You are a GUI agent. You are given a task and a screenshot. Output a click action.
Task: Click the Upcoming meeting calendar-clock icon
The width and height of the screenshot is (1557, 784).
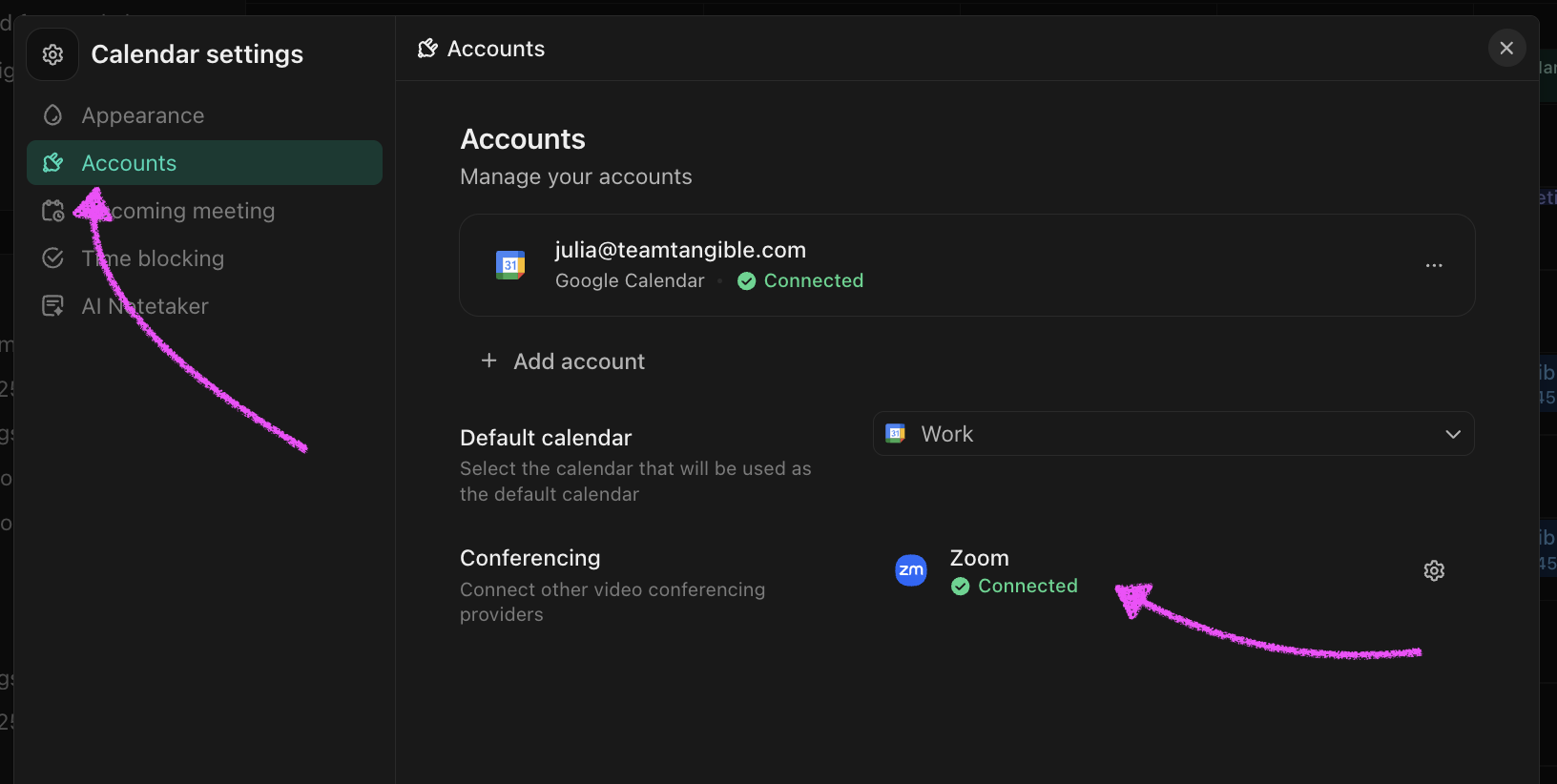pyautogui.click(x=52, y=211)
